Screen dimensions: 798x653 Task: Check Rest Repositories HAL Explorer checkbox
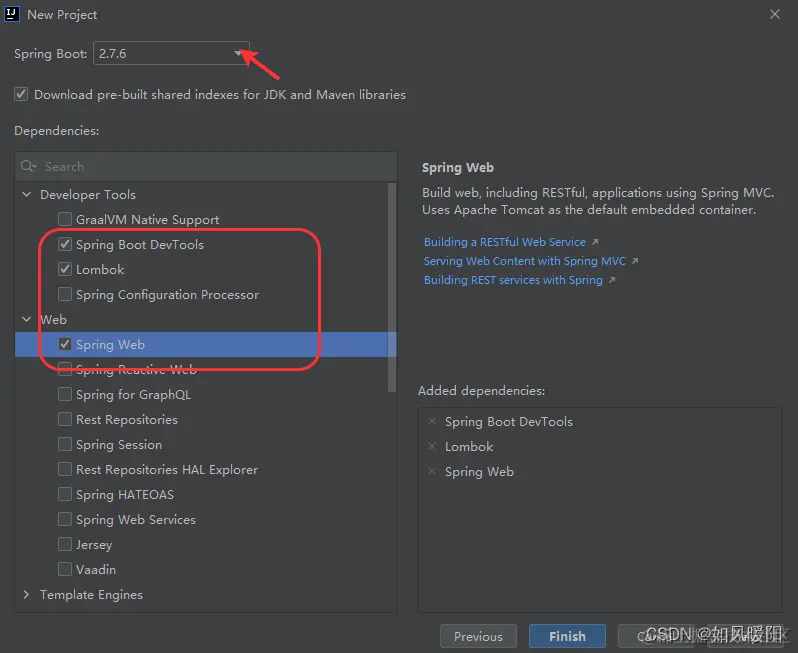[x=65, y=469]
